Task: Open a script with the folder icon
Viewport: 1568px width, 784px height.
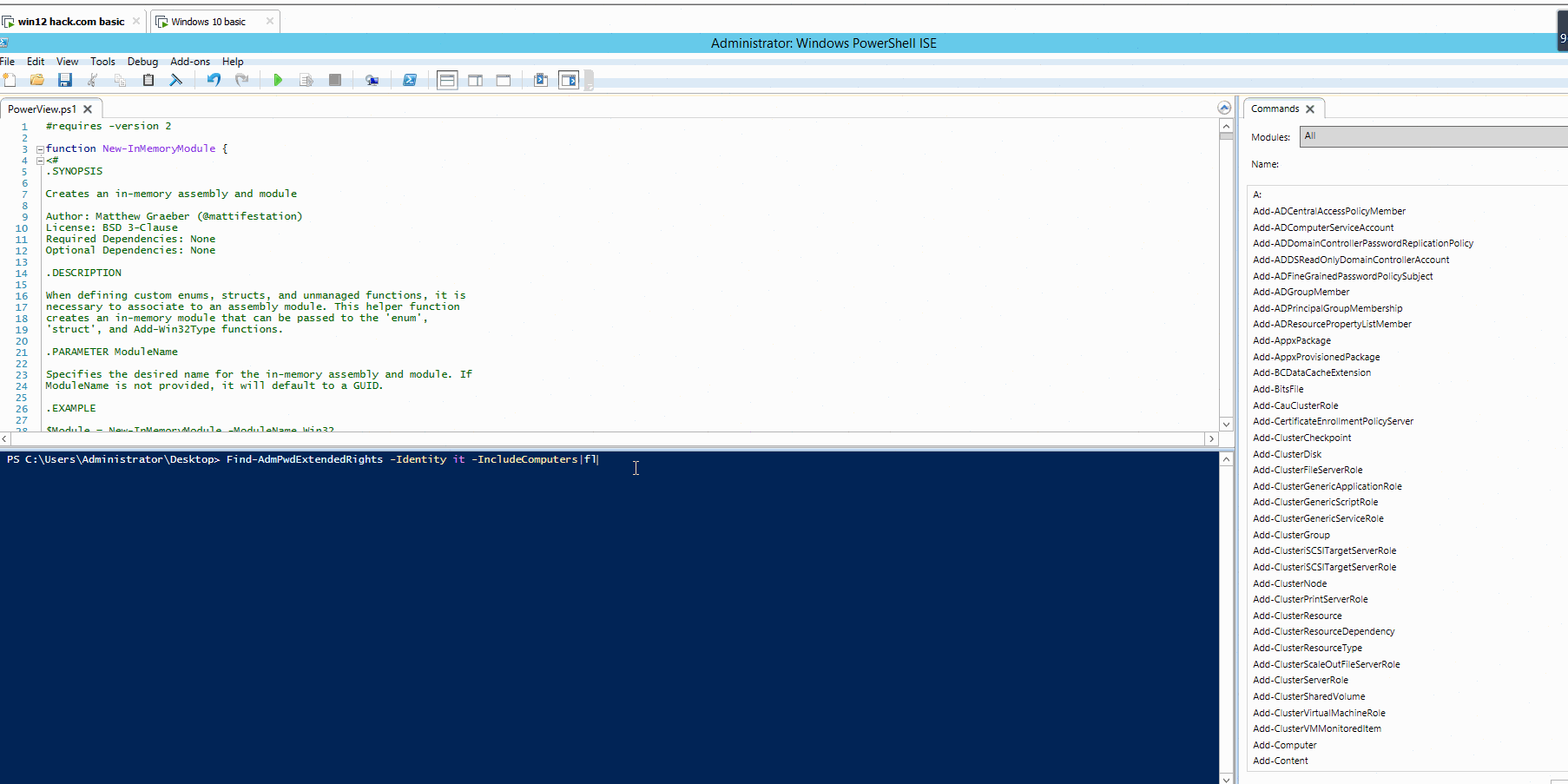Action: tap(37, 80)
